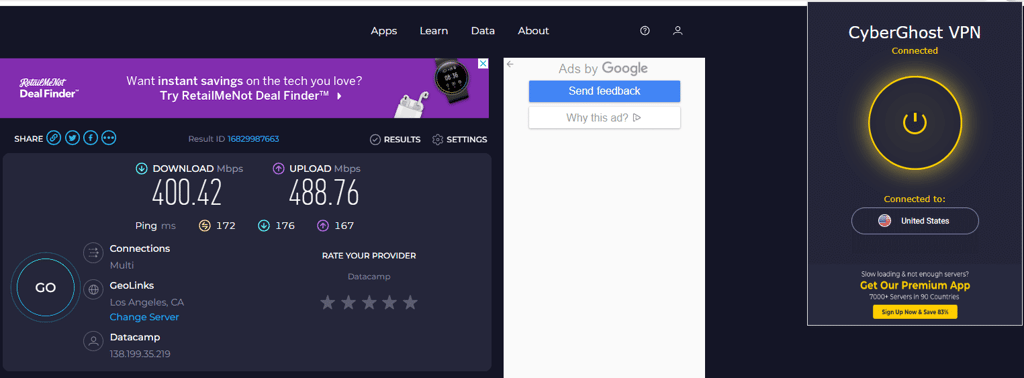Viewport: 1024px width, 378px height.
Task: Open the Apps menu
Action: coord(384,31)
